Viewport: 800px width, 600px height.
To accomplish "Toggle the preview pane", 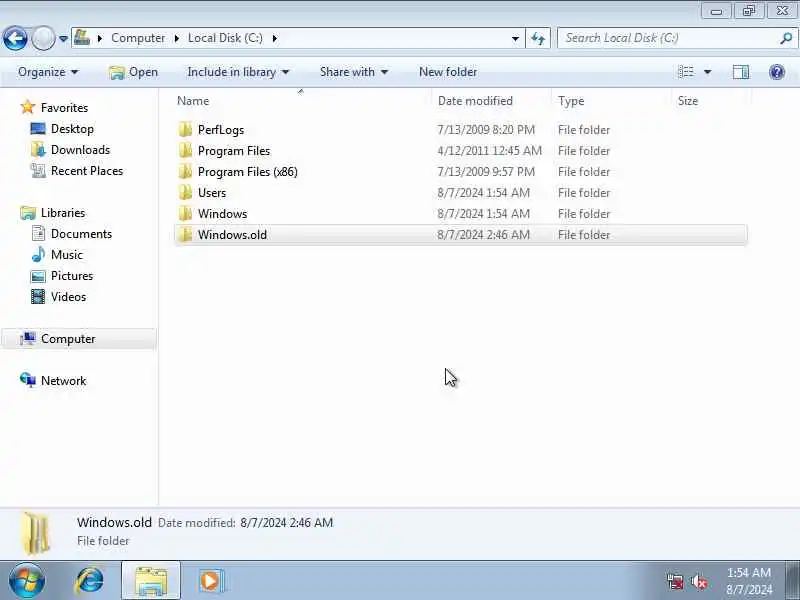I will click(741, 72).
